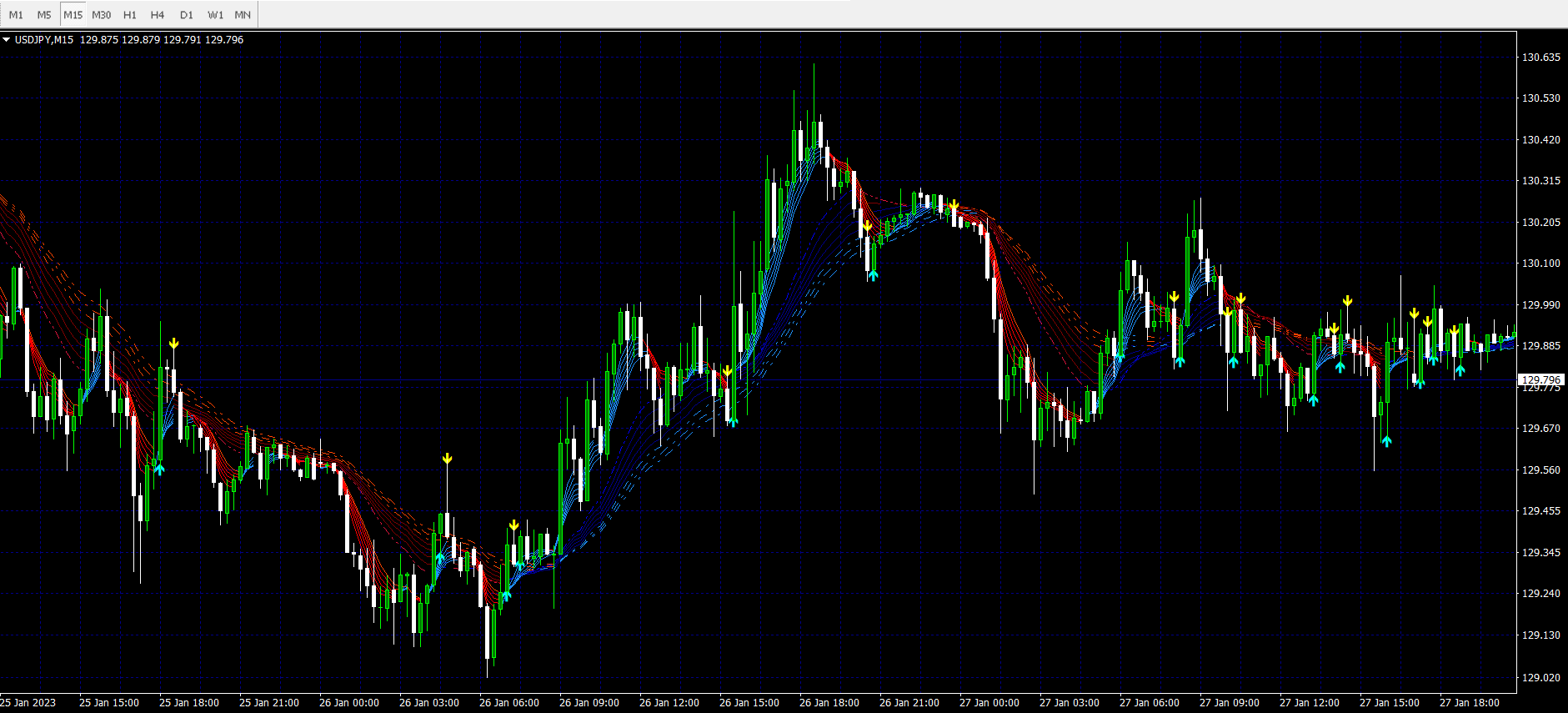Switch chart to M30 timeframe
The height and width of the screenshot is (713, 1568).
(102, 15)
